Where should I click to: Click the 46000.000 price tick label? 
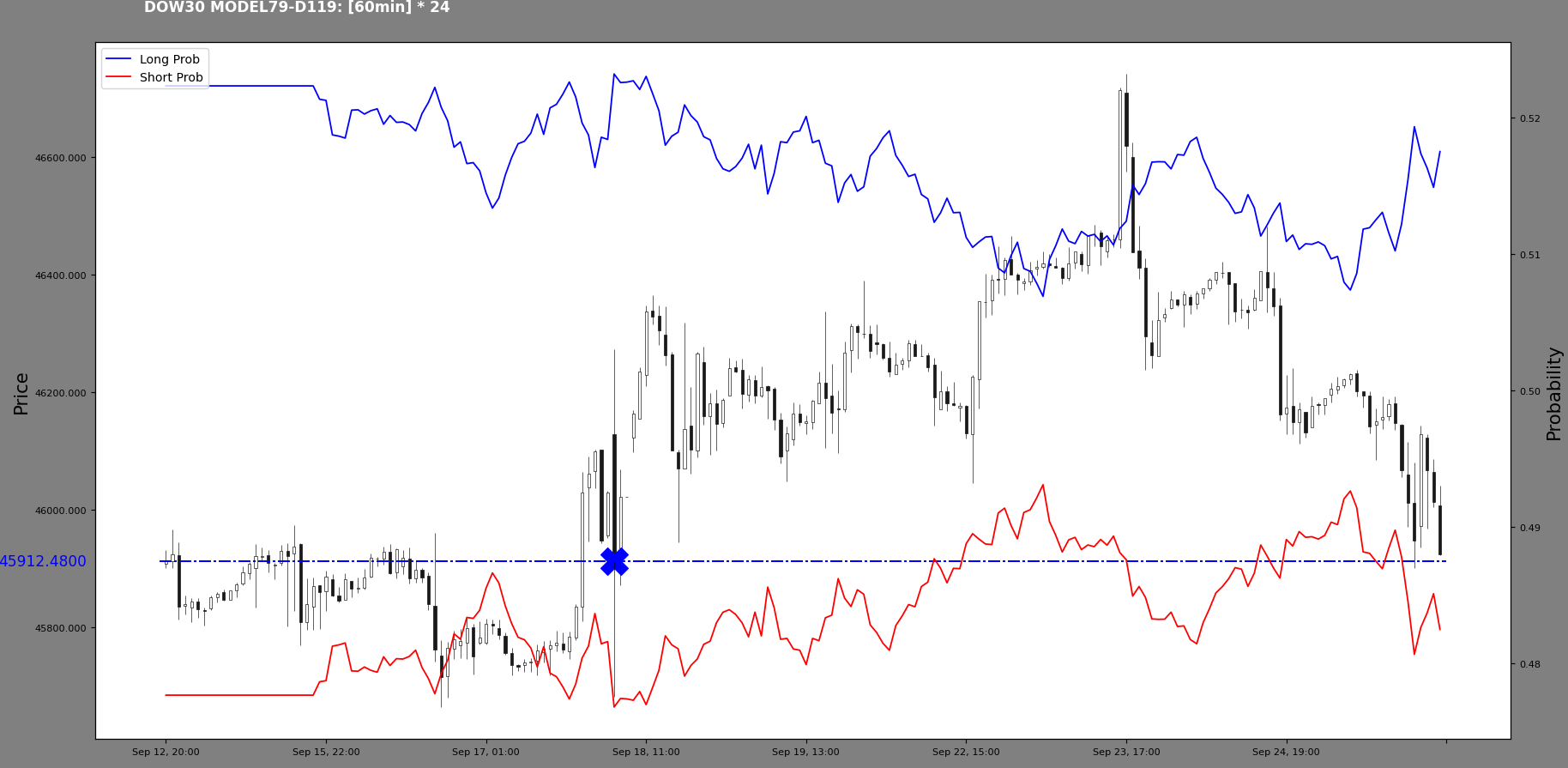click(60, 511)
